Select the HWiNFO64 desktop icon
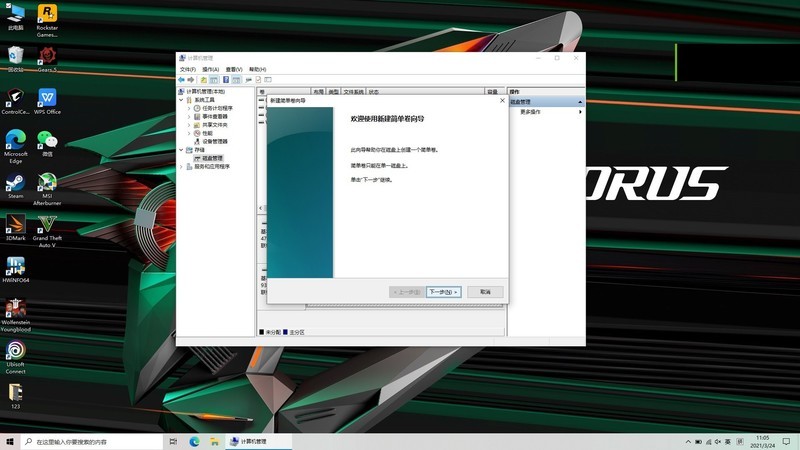Viewport: 800px width, 450px height. tap(15, 269)
